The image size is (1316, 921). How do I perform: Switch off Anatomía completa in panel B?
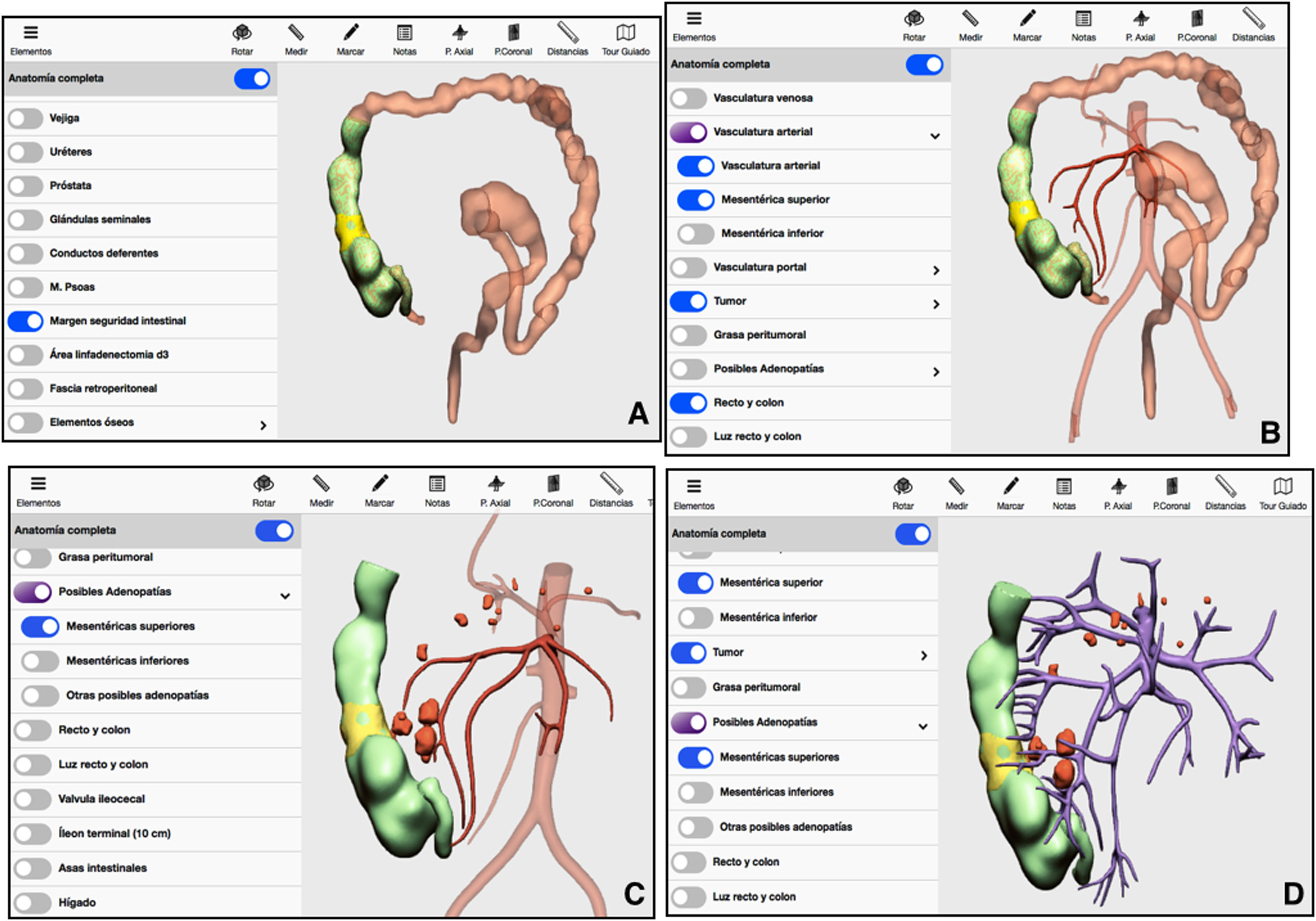924,65
